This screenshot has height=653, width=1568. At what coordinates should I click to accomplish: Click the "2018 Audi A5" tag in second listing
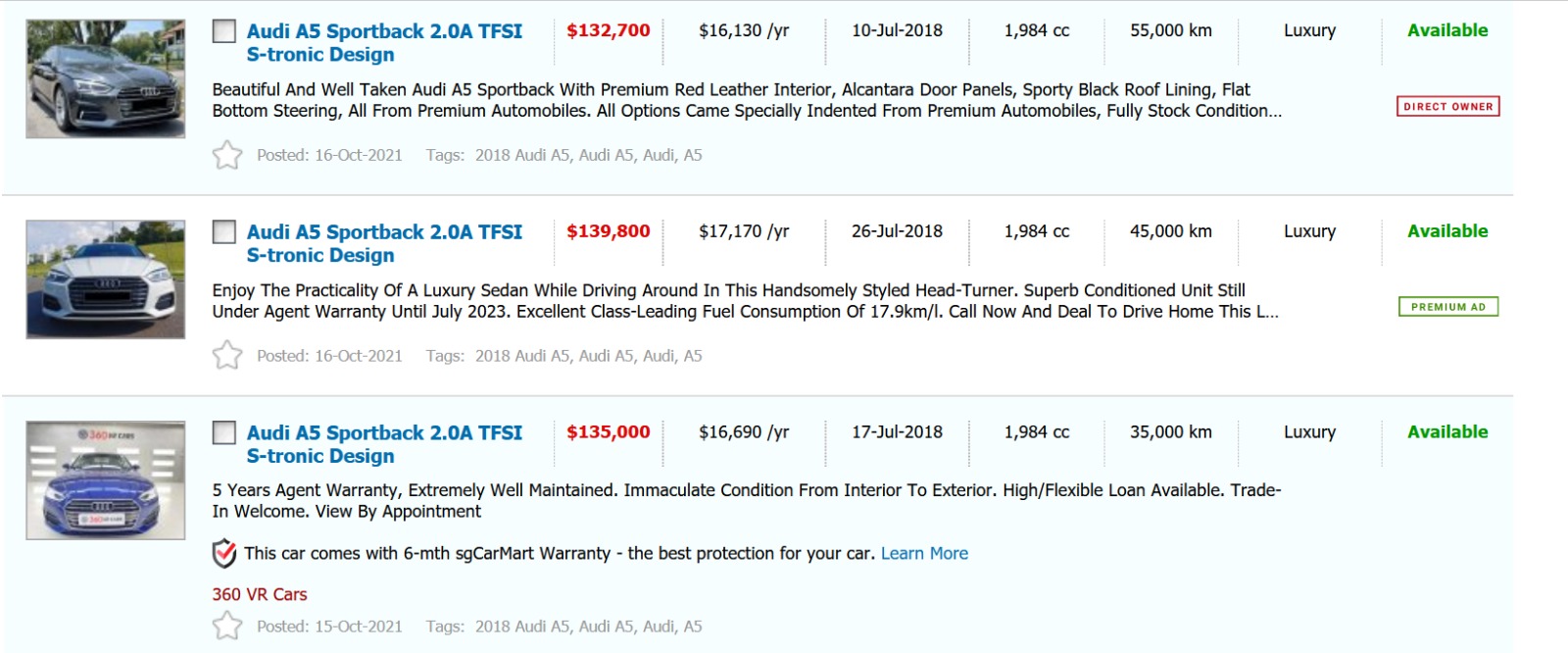[x=521, y=356]
